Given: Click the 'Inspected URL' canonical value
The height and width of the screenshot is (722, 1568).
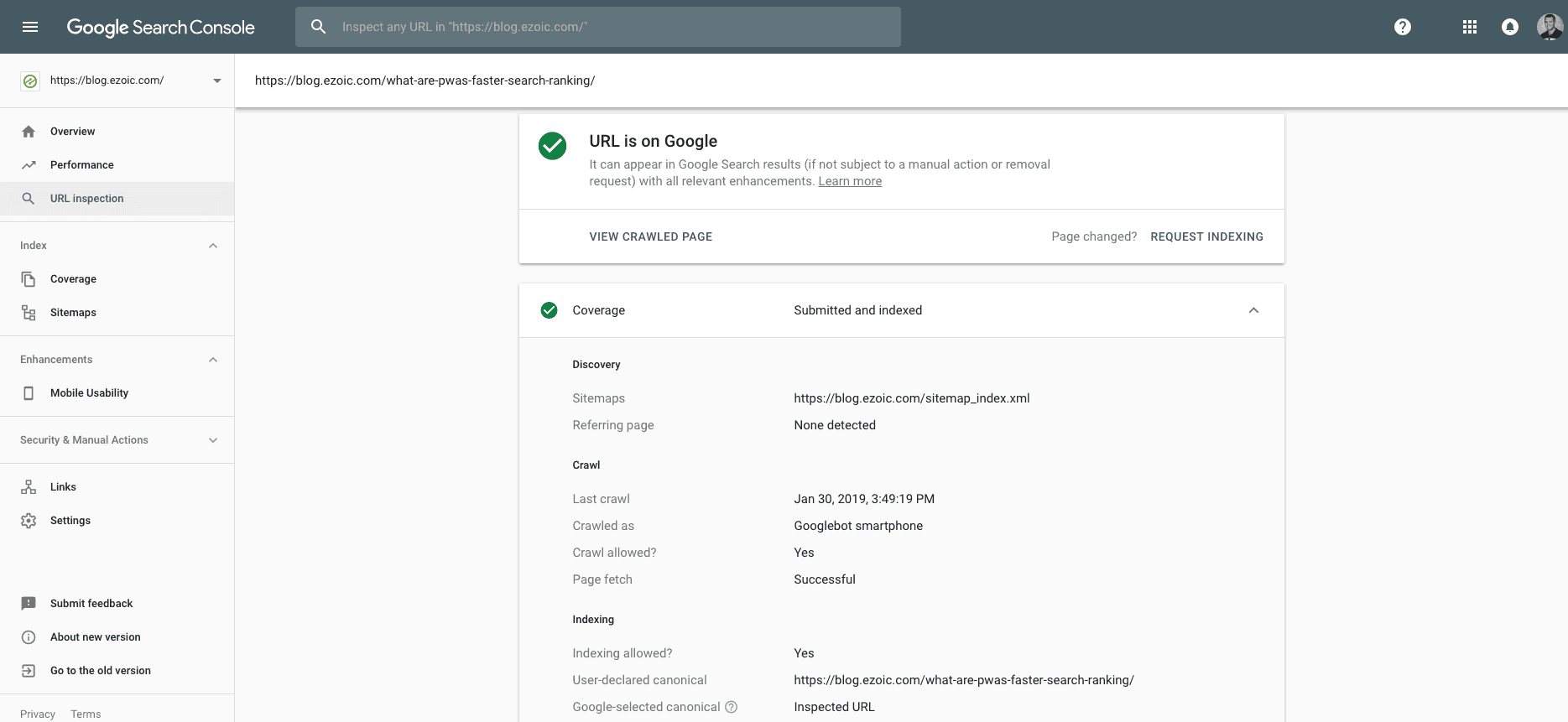Looking at the screenshot, I should tap(834, 707).
